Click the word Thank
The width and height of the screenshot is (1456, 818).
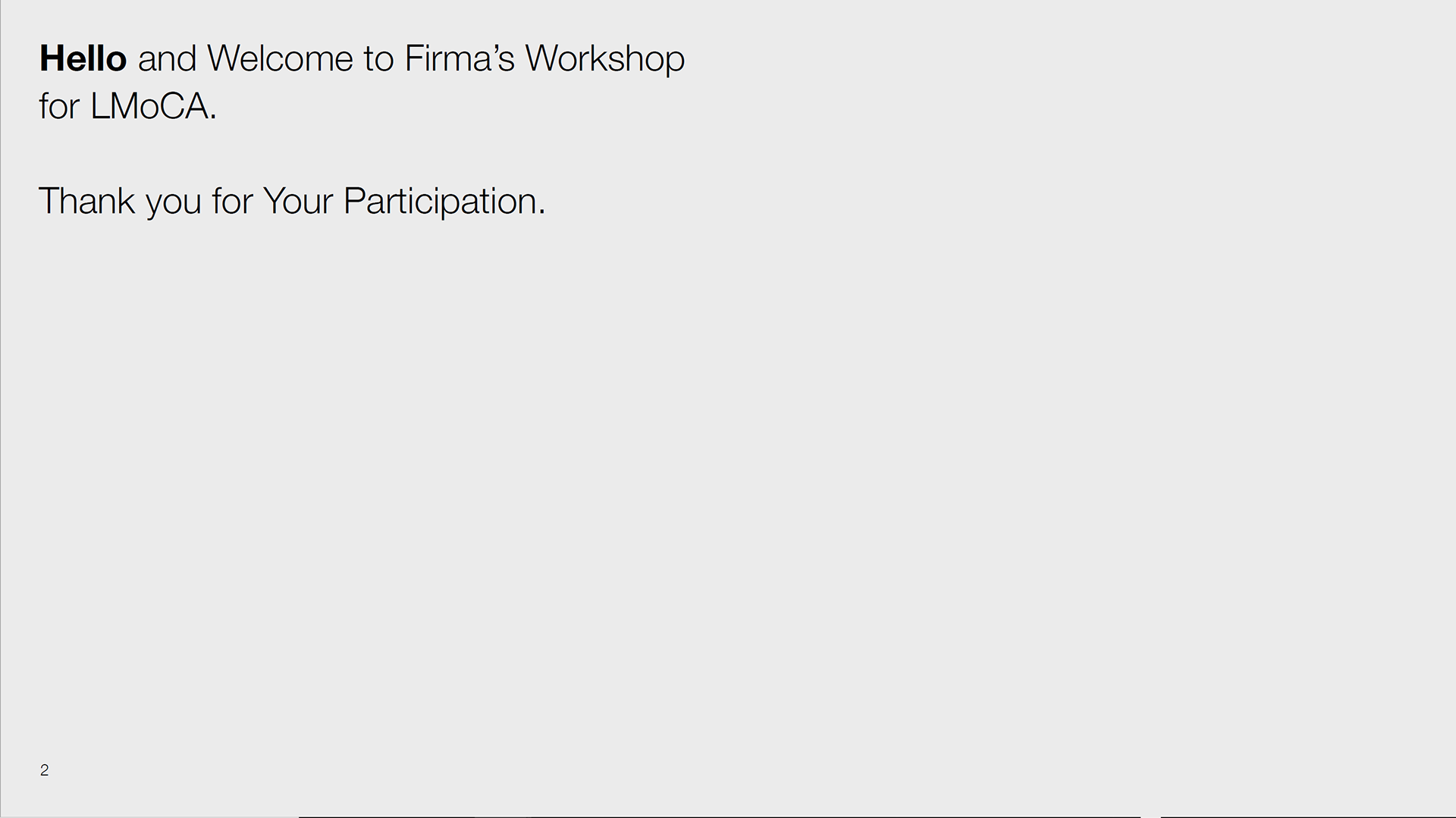(x=87, y=201)
